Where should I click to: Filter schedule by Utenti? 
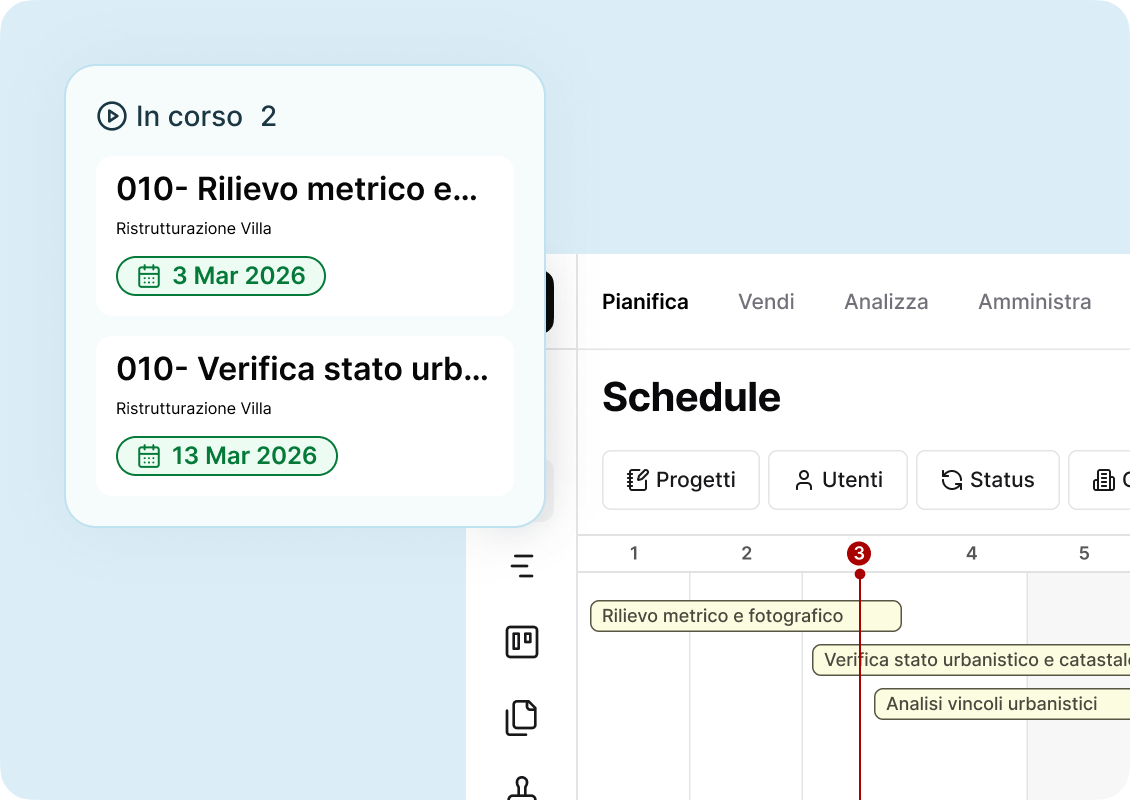tap(837, 480)
